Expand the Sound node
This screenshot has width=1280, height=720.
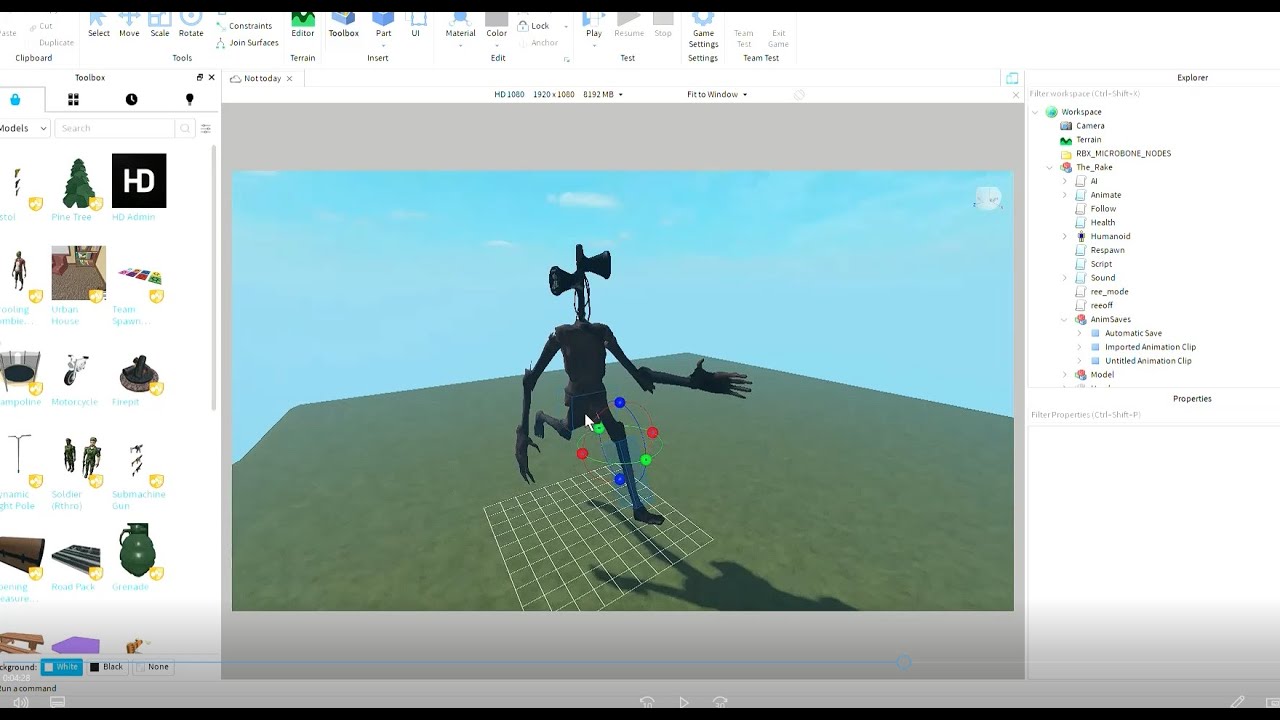click(x=1065, y=278)
